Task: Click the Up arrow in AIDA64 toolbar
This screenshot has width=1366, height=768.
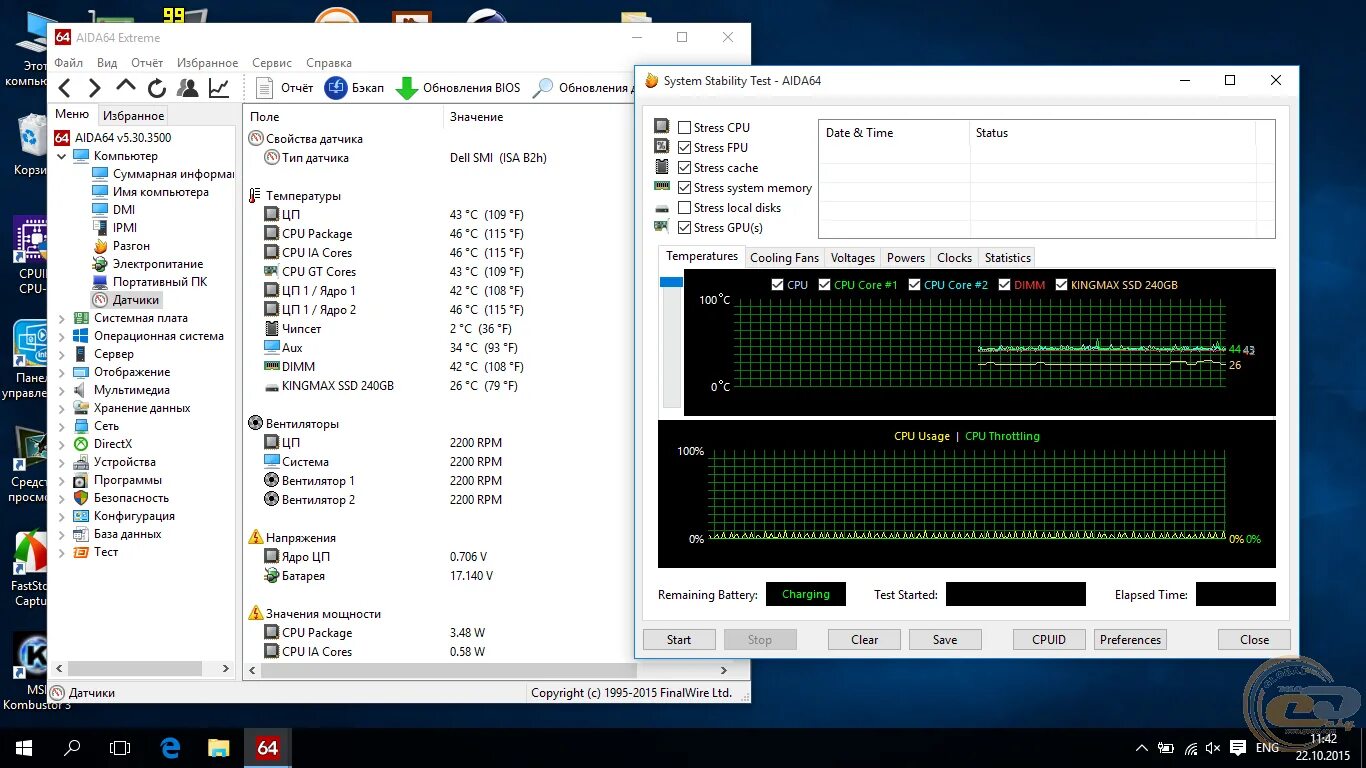Action: tap(126, 87)
